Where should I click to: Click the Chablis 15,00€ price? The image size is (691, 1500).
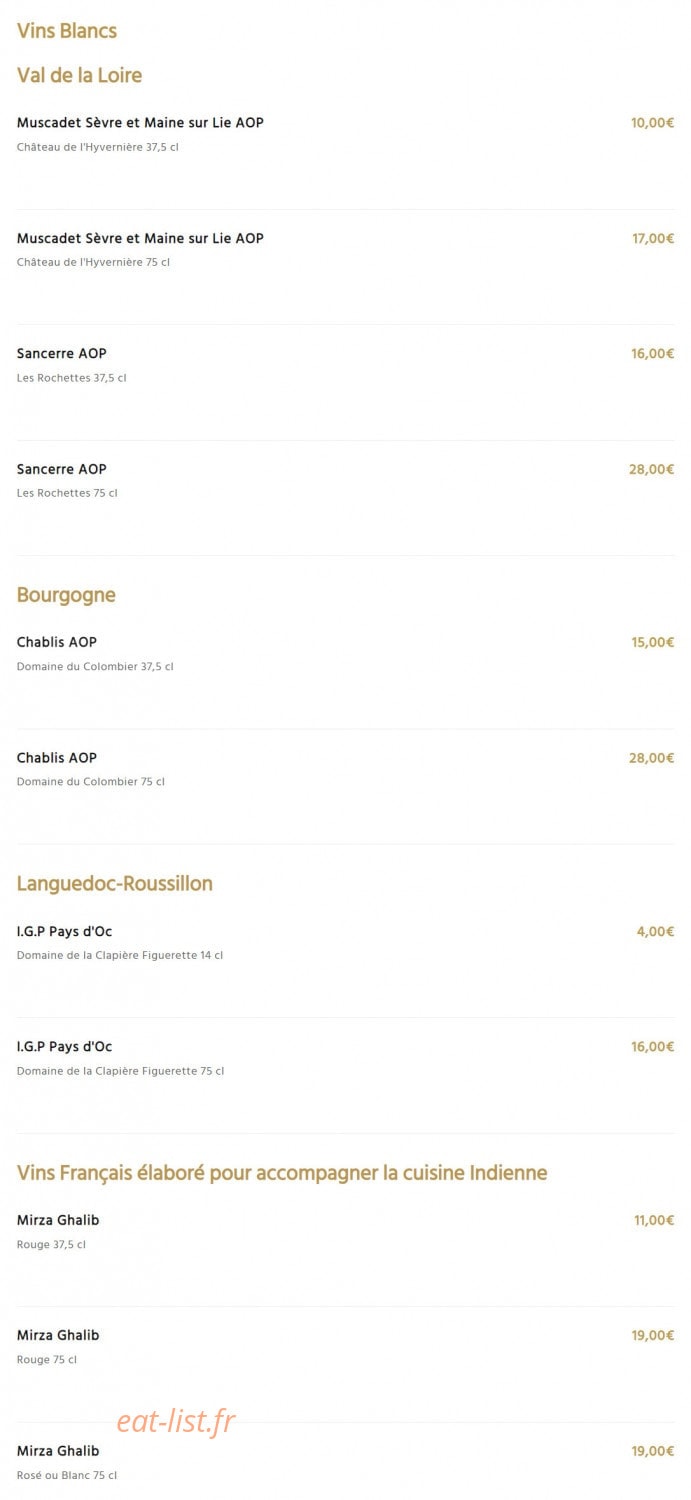(653, 642)
